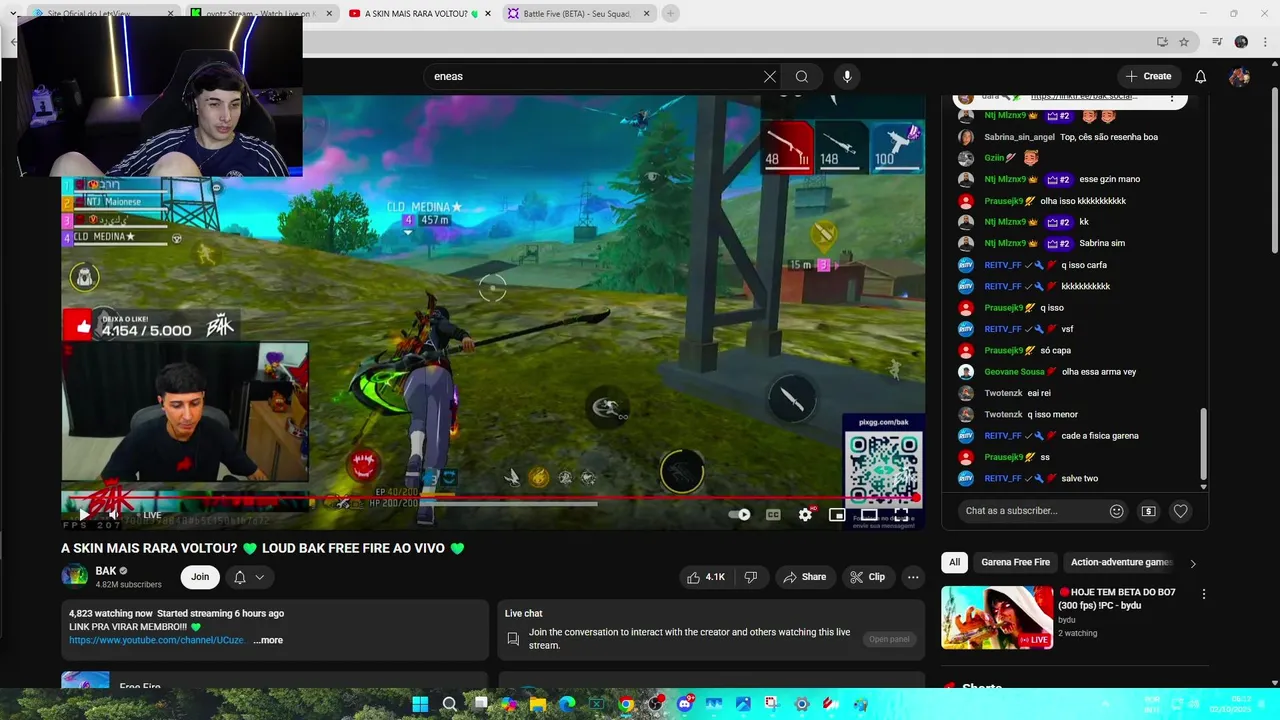The image size is (1280, 720).
Task: Open the Create menu
Action: pos(1148,76)
